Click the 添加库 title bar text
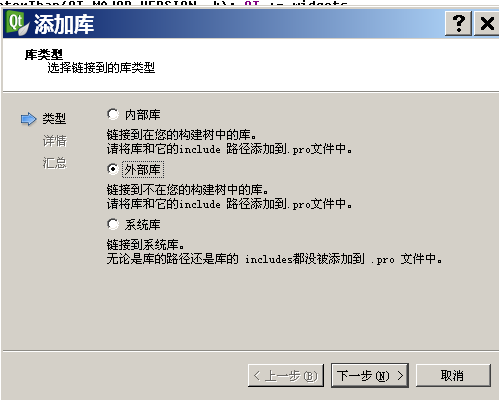The height and width of the screenshot is (400, 499). coord(64,24)
